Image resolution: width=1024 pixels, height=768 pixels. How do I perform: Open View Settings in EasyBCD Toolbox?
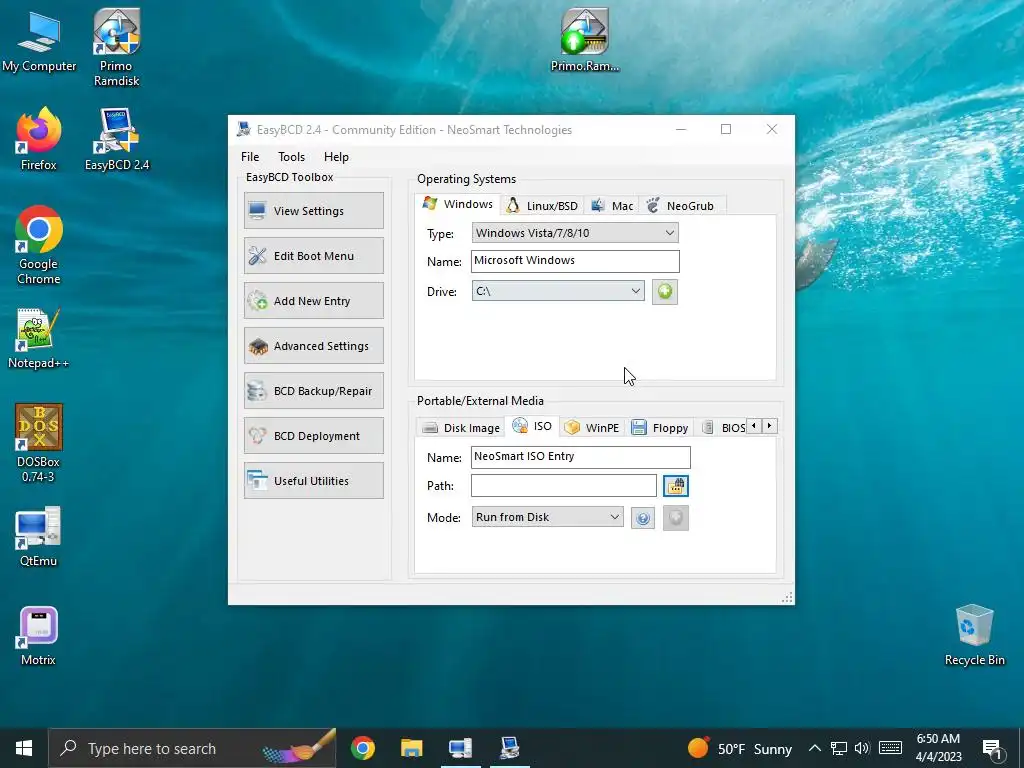313,210
